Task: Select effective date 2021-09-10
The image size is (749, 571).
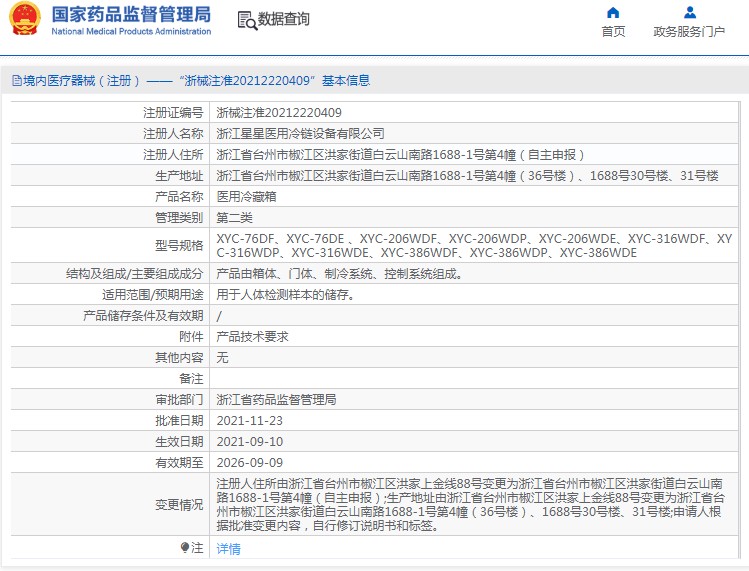Action: tap(249, 442)
